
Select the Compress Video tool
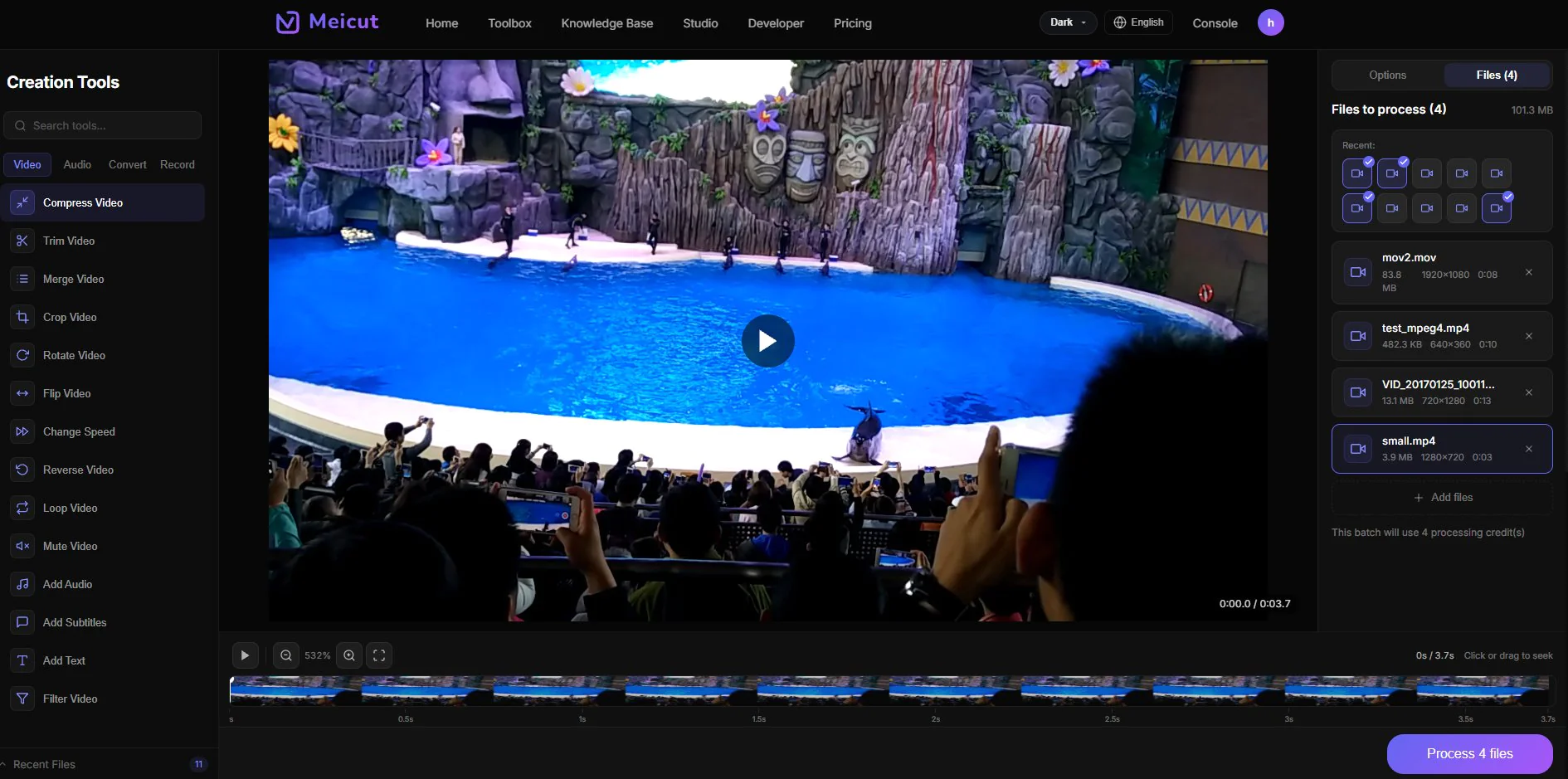coord(103,202)
